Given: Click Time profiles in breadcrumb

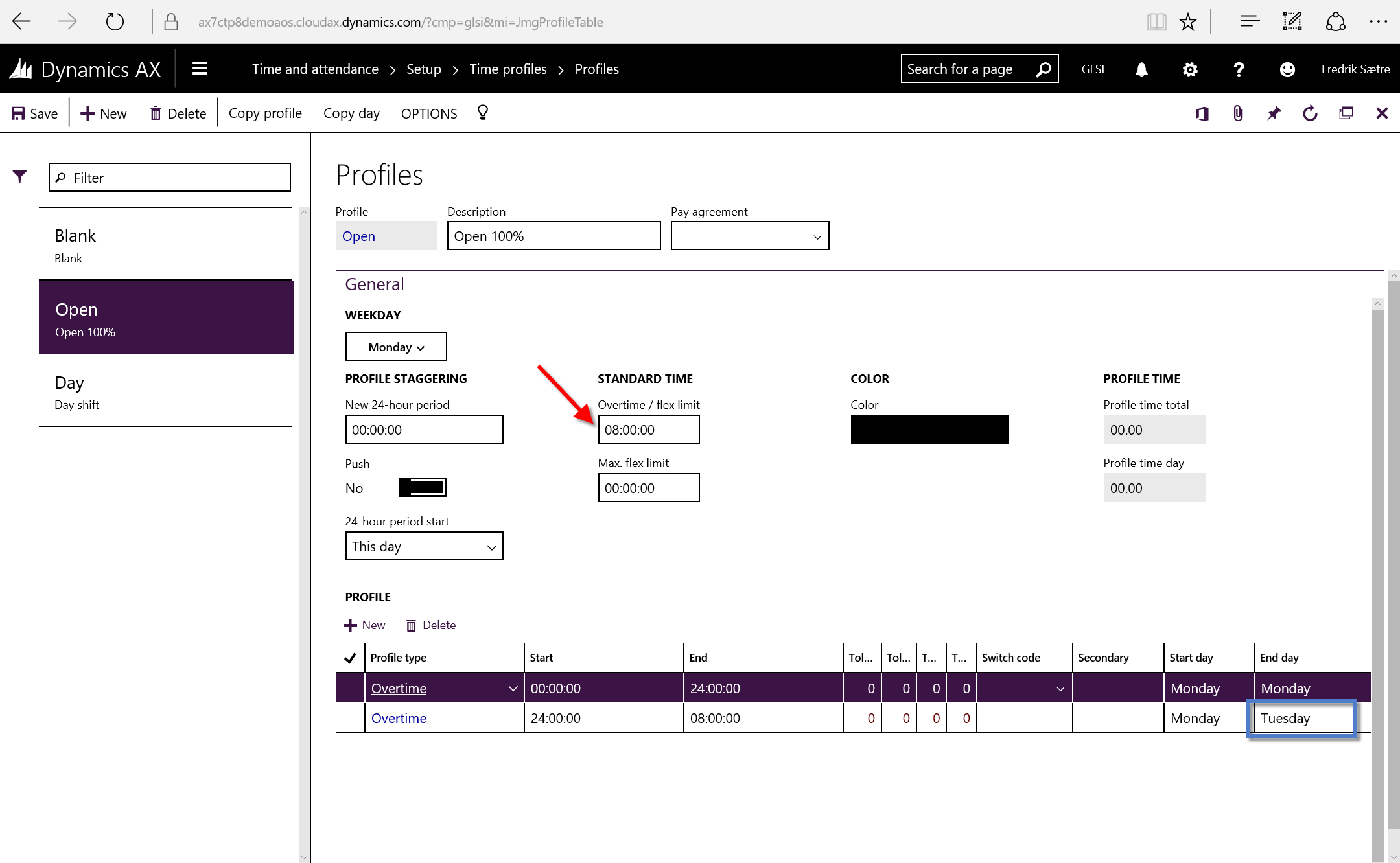Looking at the screenshot, I should (x=507, y=69).
